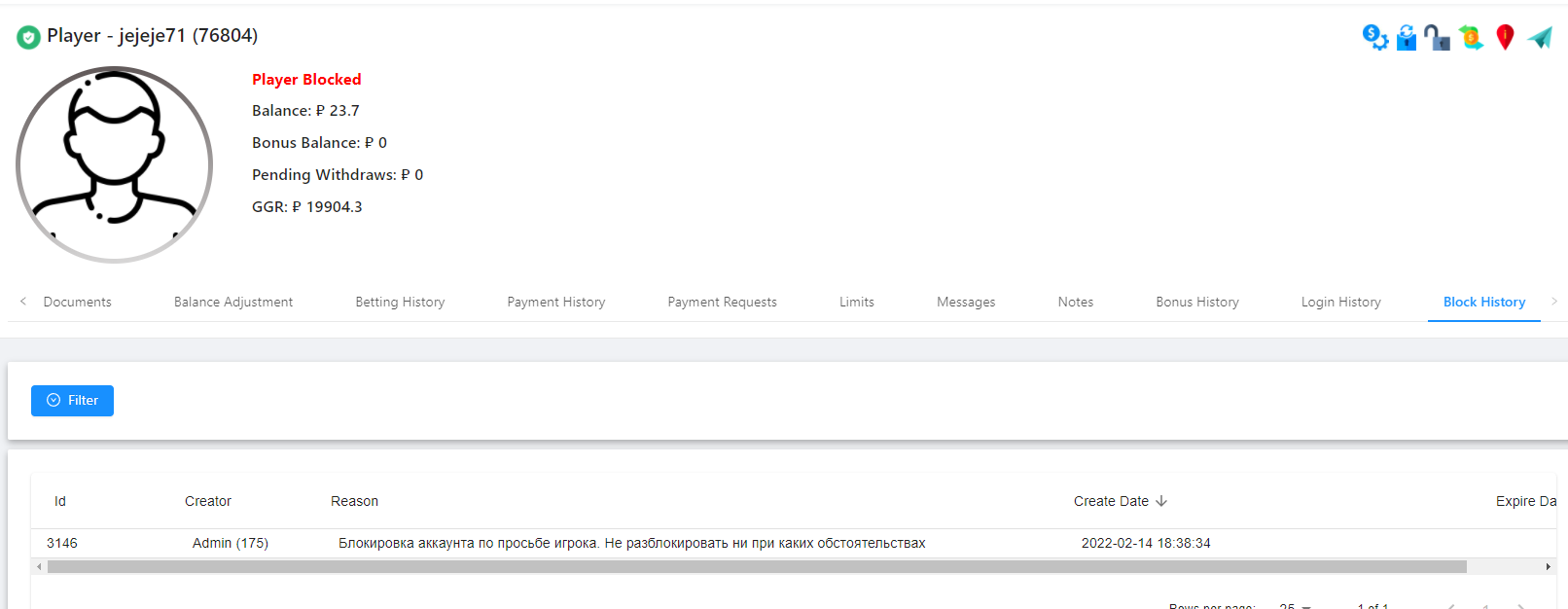This screenshot has height=609, width=1568.
Task: Click the player avatar image
Action: pyautogui.click(x=115, y=164)
